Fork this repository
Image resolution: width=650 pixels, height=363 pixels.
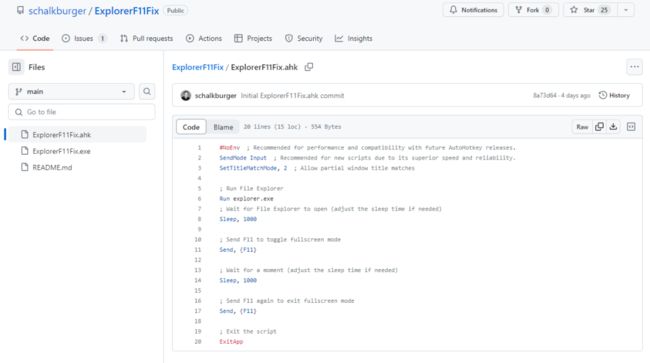(x=533, y=10)
